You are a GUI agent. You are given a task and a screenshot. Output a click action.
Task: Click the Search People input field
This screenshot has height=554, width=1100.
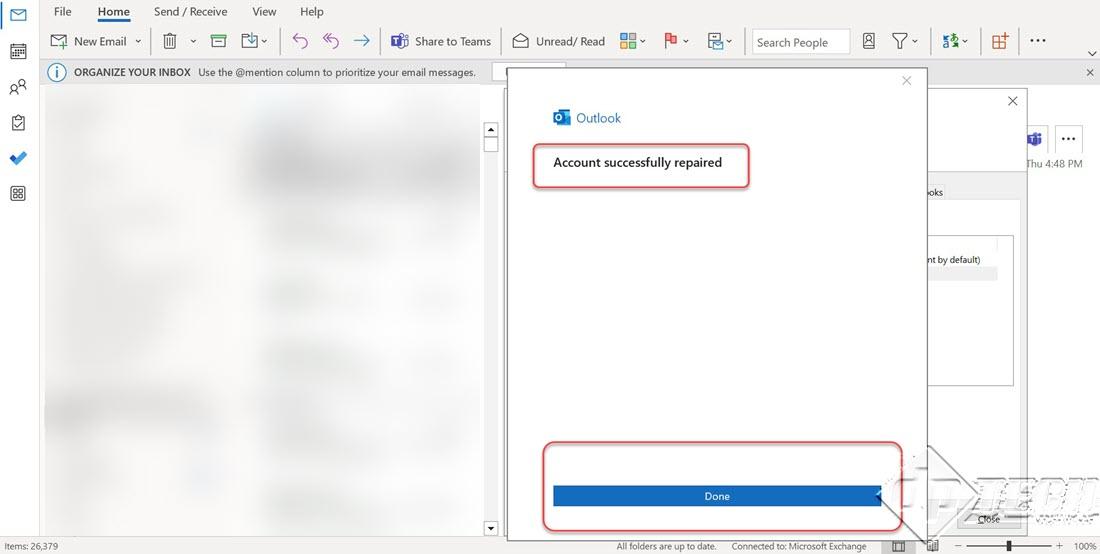[x=800, y=42]
